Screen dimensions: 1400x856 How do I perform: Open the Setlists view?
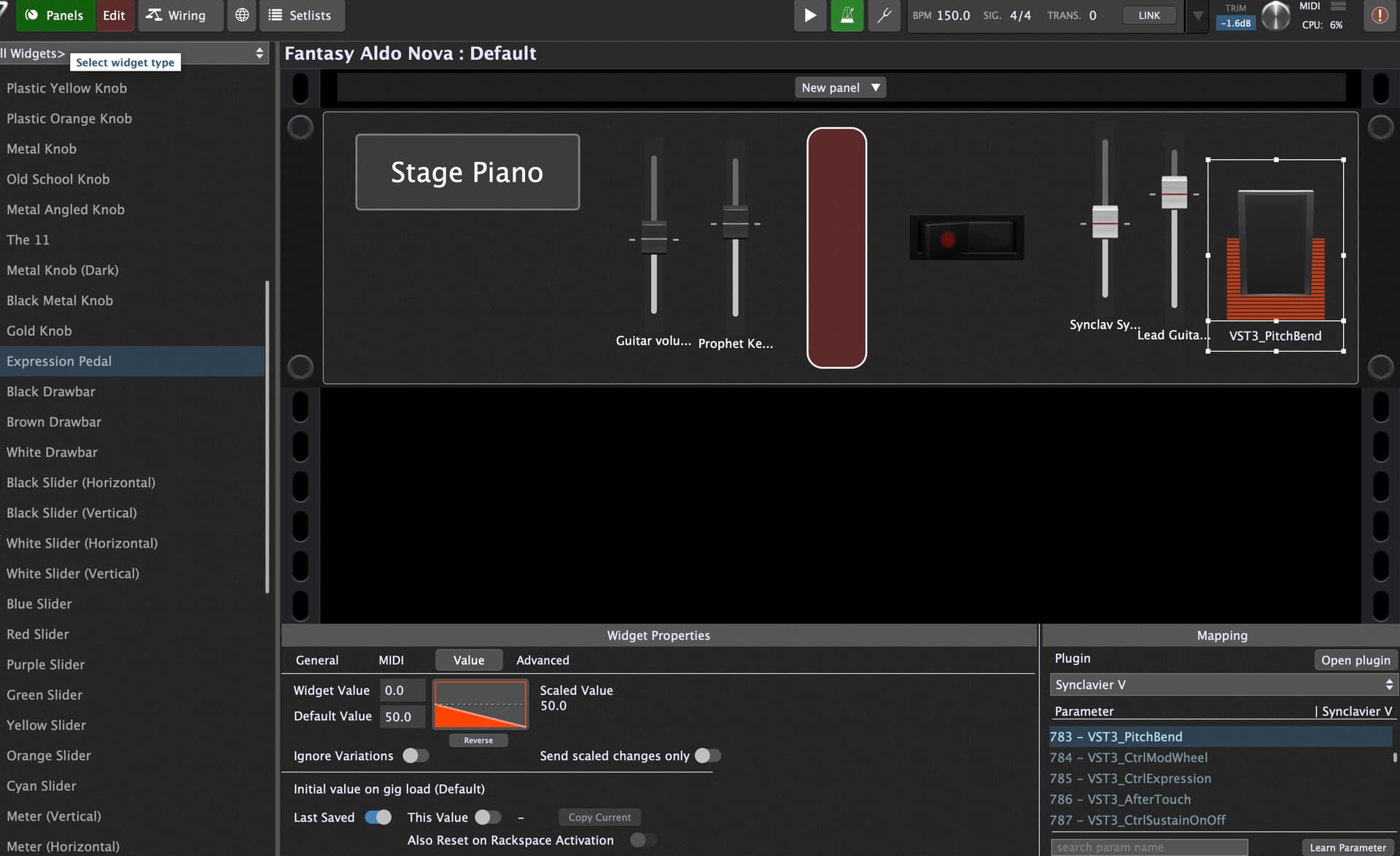coord(302,15)
